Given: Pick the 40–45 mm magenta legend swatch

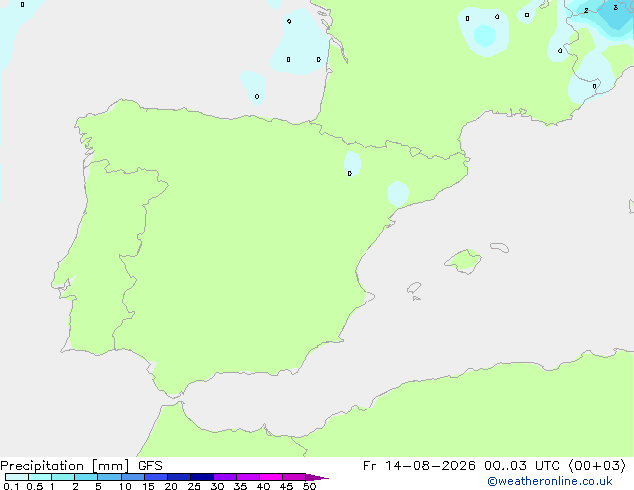Looking at the screenshot, I should pos(271,477).
